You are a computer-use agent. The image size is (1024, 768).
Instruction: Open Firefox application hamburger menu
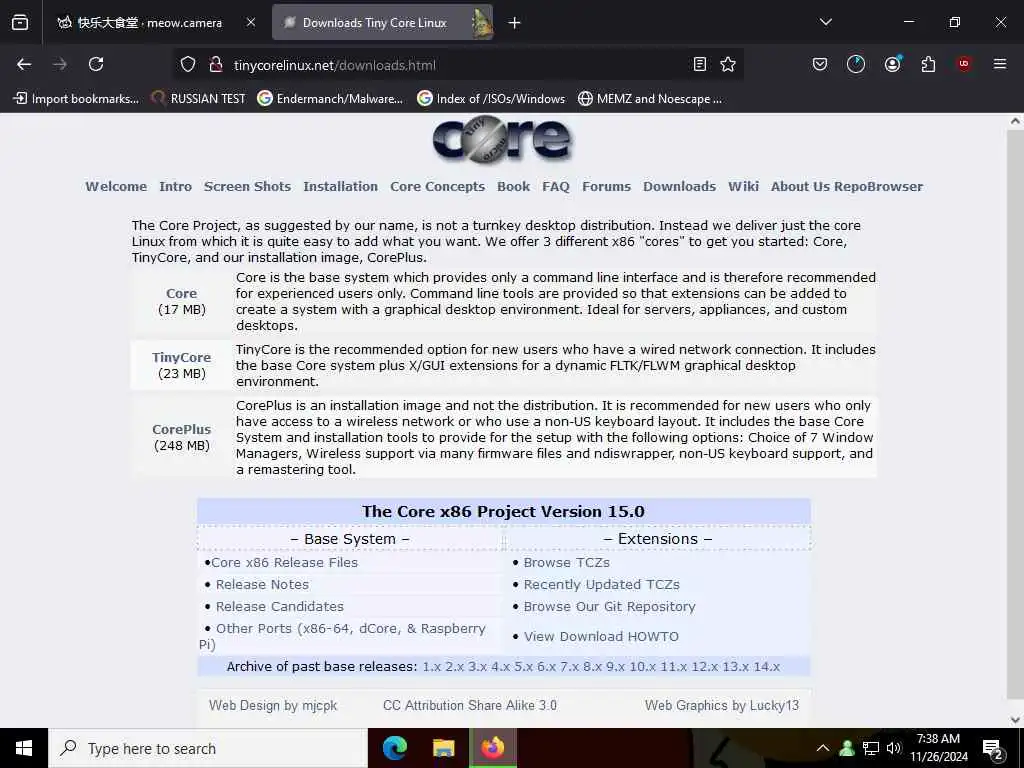tap(1000, 64)
